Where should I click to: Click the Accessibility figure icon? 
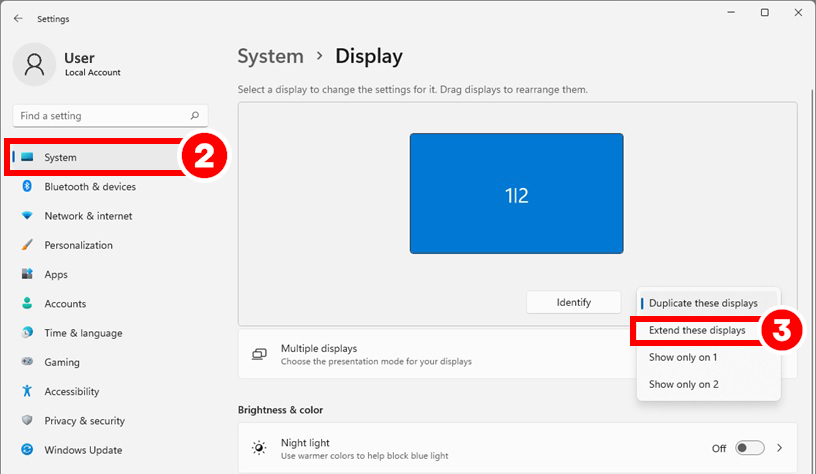[27, 391]
